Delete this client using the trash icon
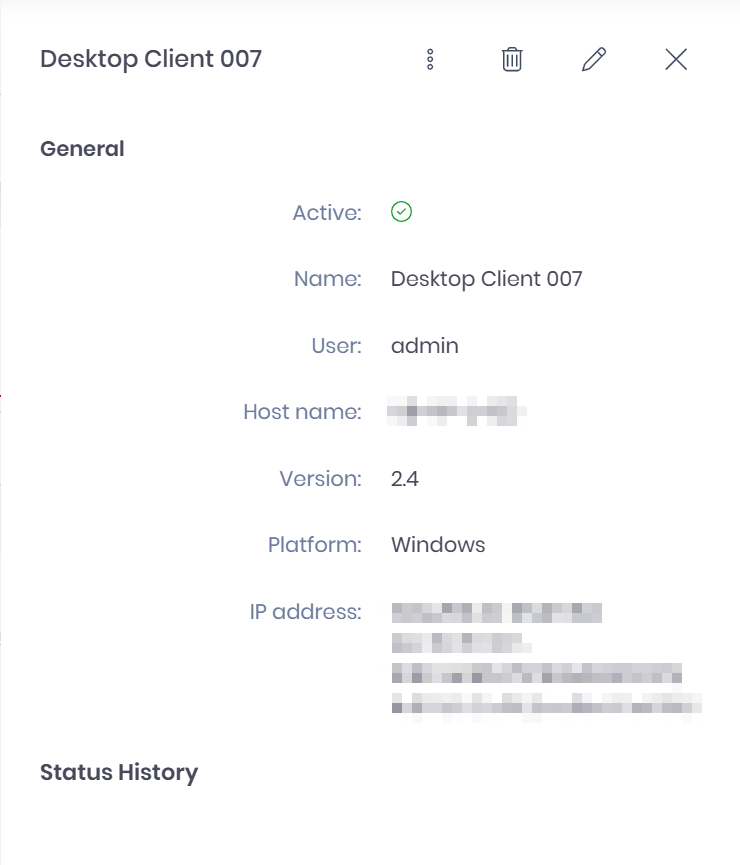 pyautogui.click(x=511, y=60)
